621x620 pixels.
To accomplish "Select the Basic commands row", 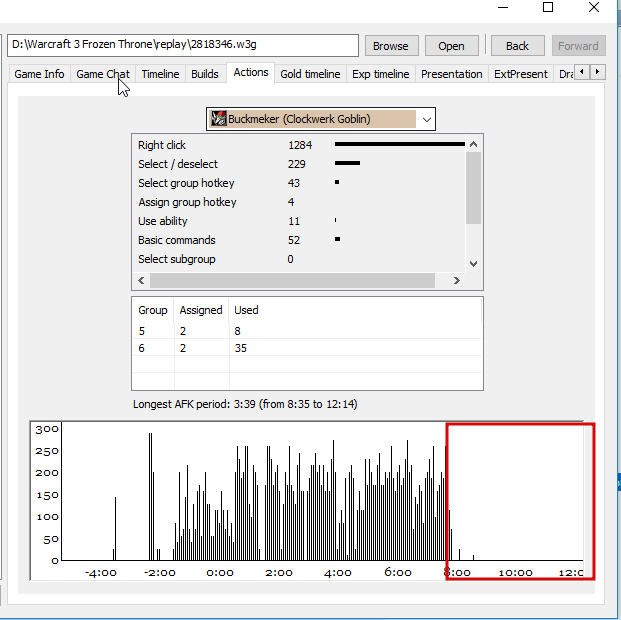I will coord(299,240).
